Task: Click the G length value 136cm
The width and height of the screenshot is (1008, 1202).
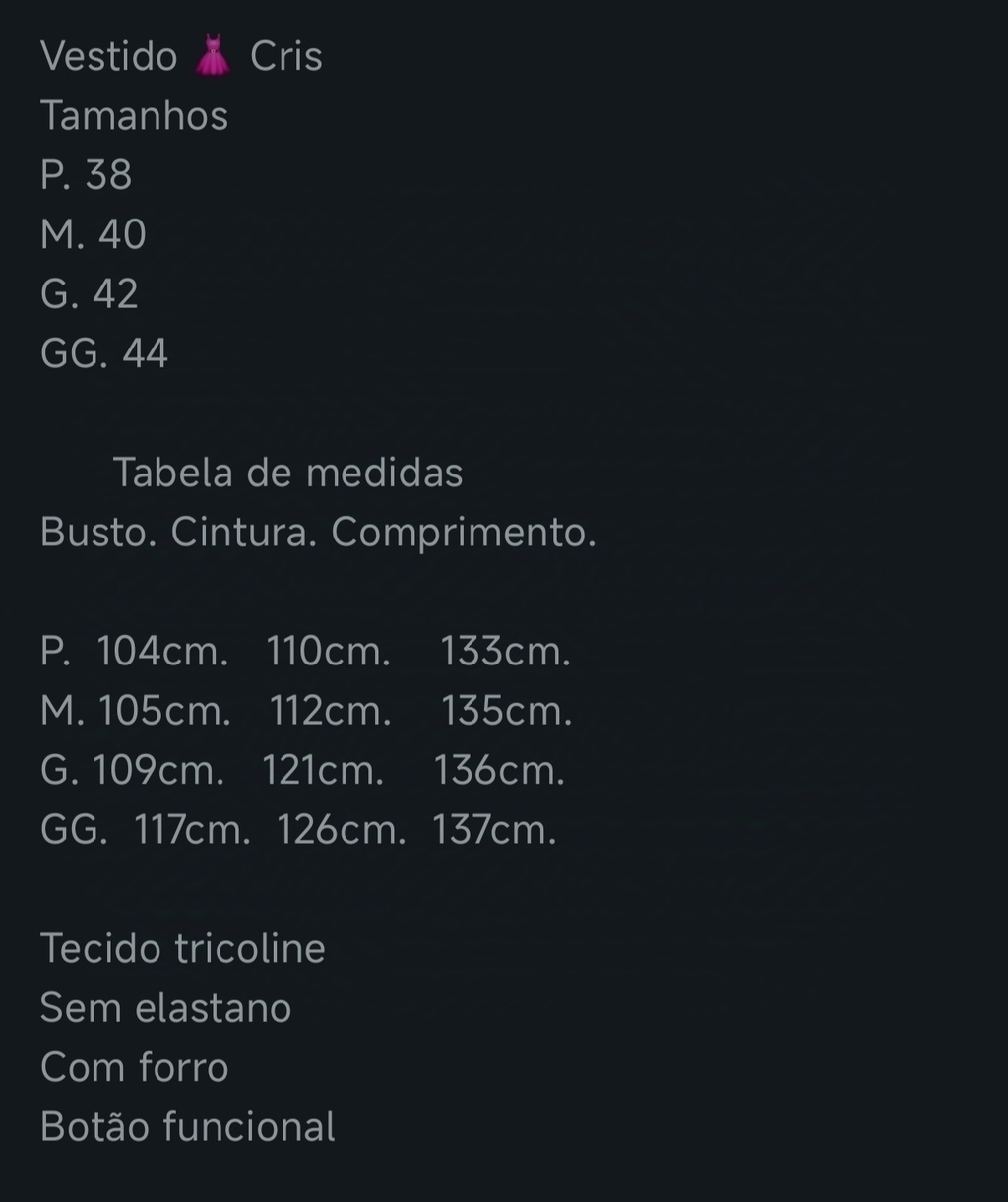Action: [500, 770]
